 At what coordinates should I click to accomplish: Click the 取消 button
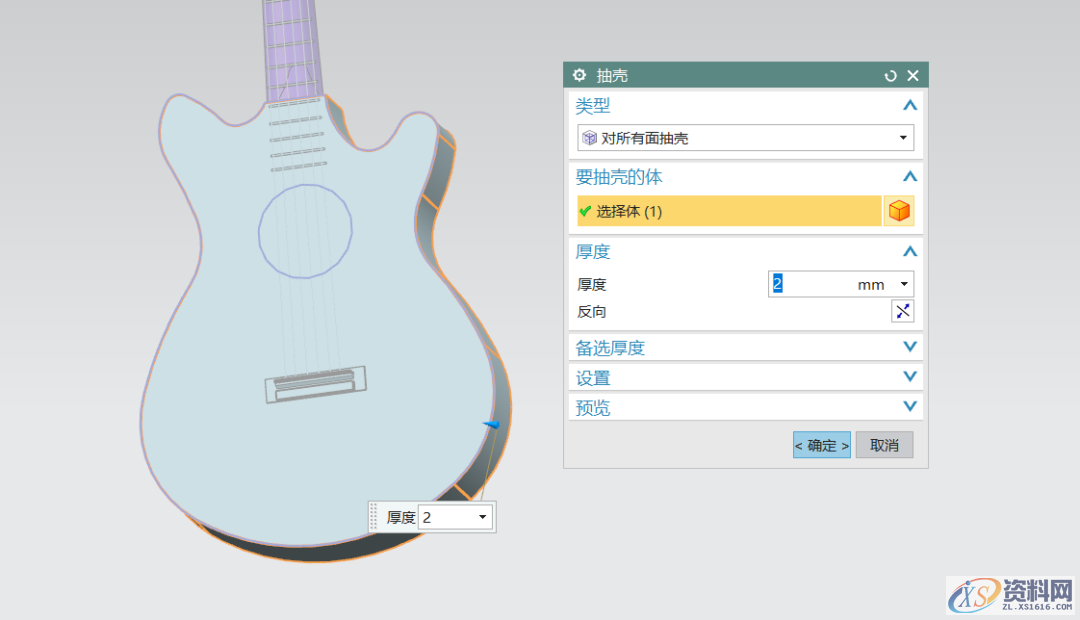pos(884,445)
